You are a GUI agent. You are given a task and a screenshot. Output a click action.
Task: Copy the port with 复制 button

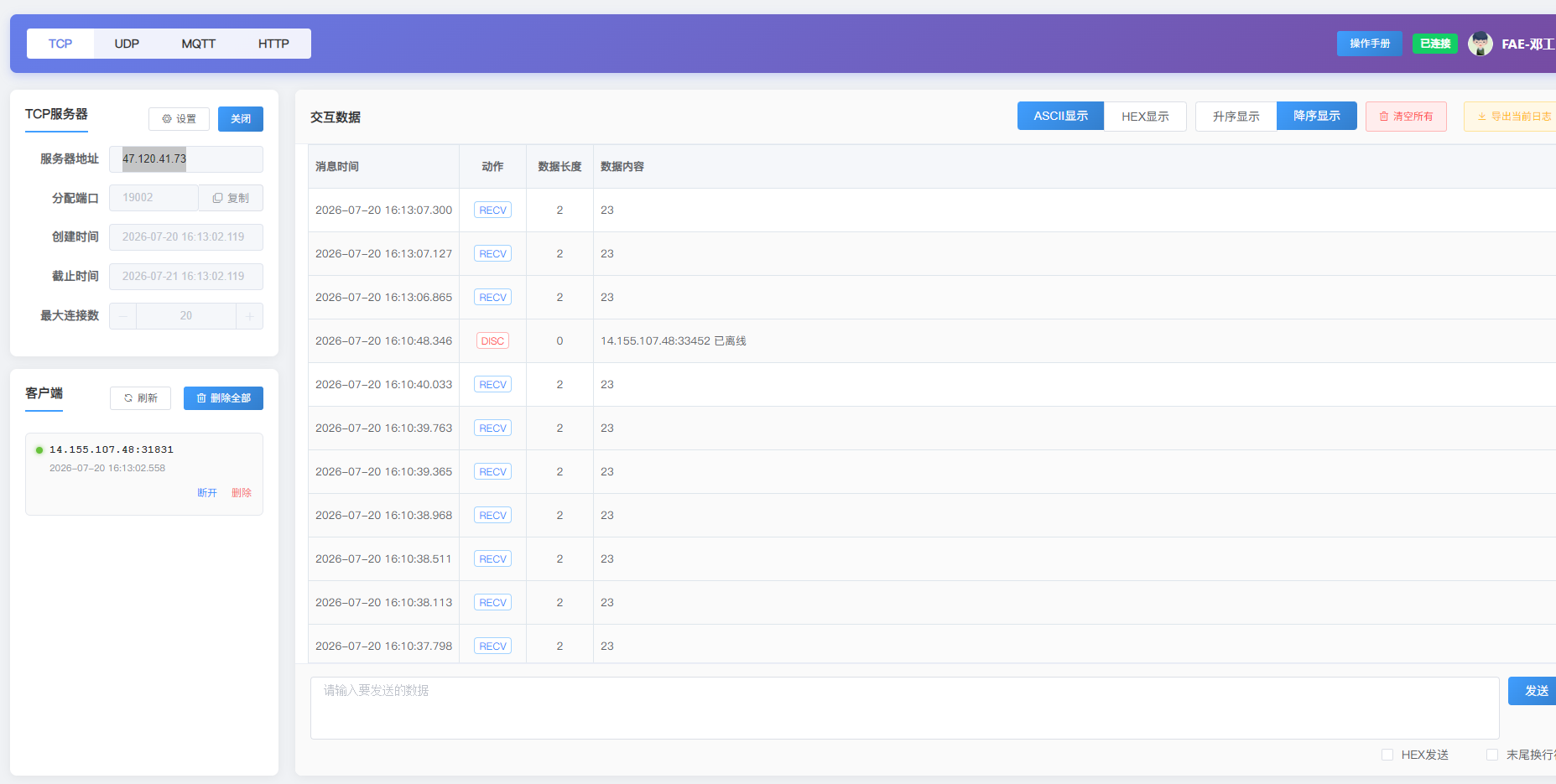pyautogui.click(x=231, y=198)
